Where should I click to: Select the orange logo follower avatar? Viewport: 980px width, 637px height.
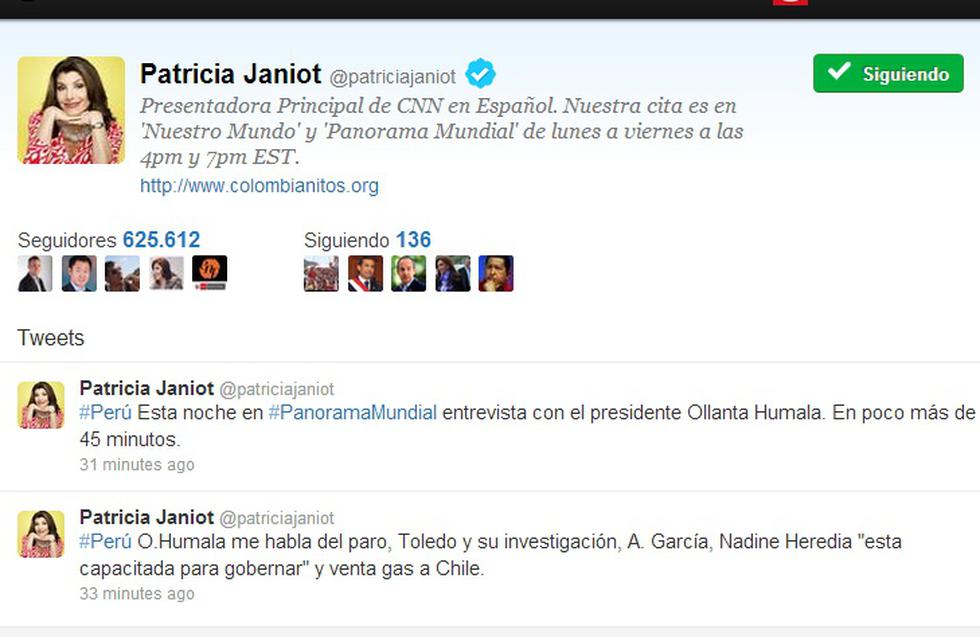pos(209,273)
